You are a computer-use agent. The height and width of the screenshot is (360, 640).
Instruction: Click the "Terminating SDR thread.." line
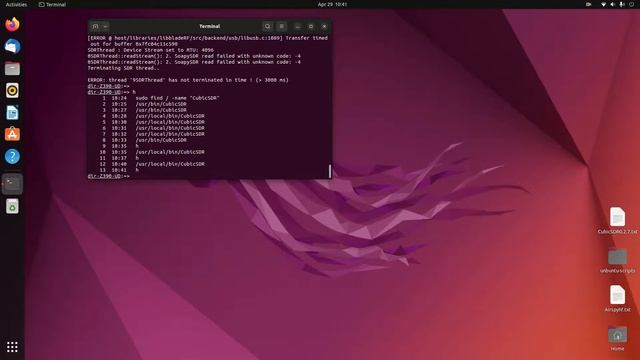pyautogui.click(x=124, y=68)
